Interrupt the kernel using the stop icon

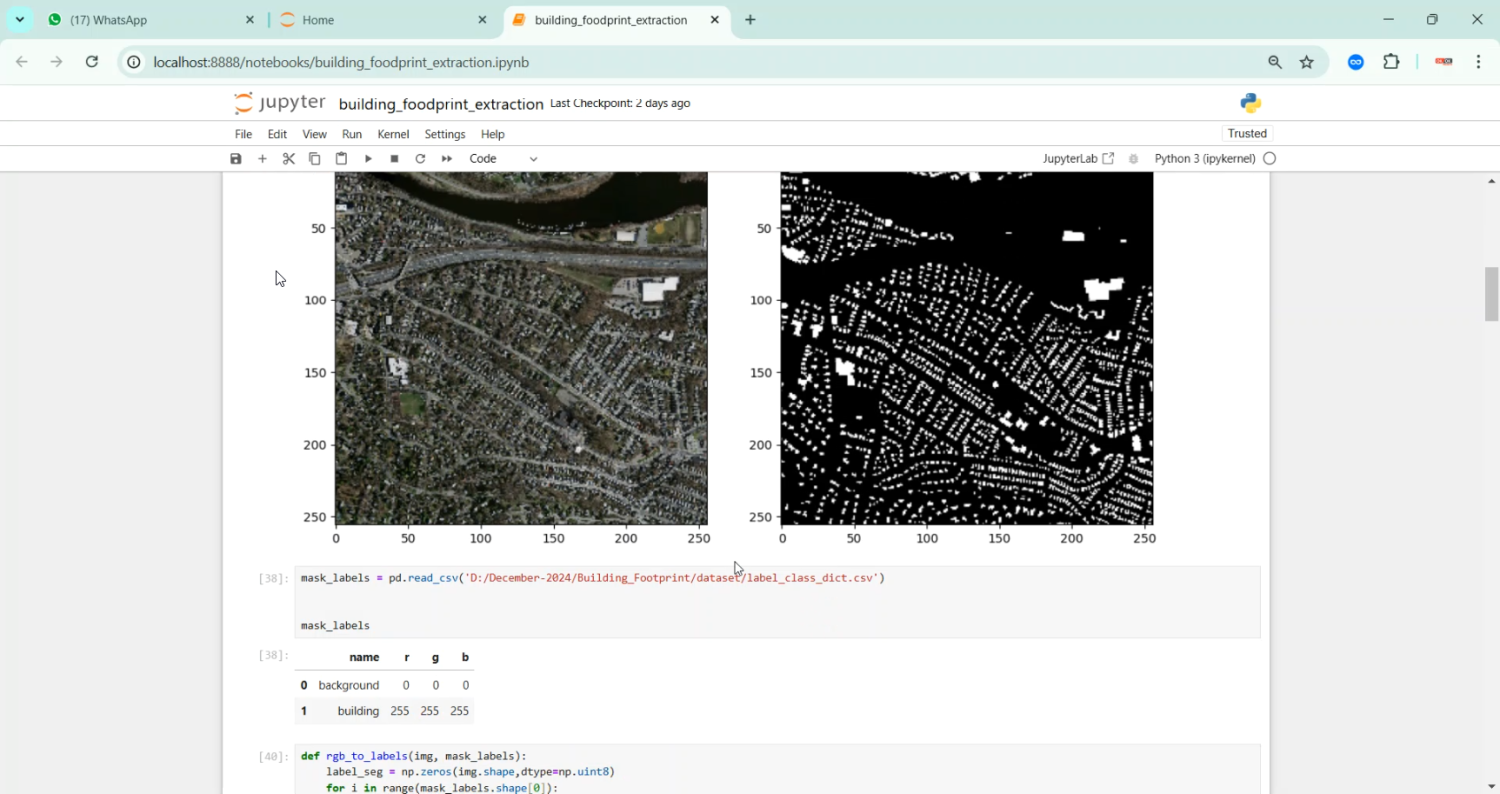pyautogui.click(x=394, y=159)
